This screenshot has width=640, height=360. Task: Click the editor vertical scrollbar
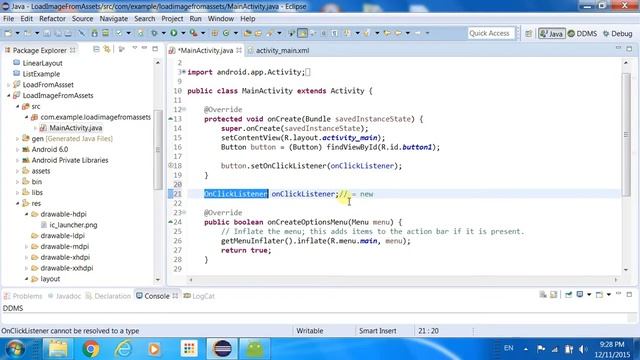(x=626, y=135)
